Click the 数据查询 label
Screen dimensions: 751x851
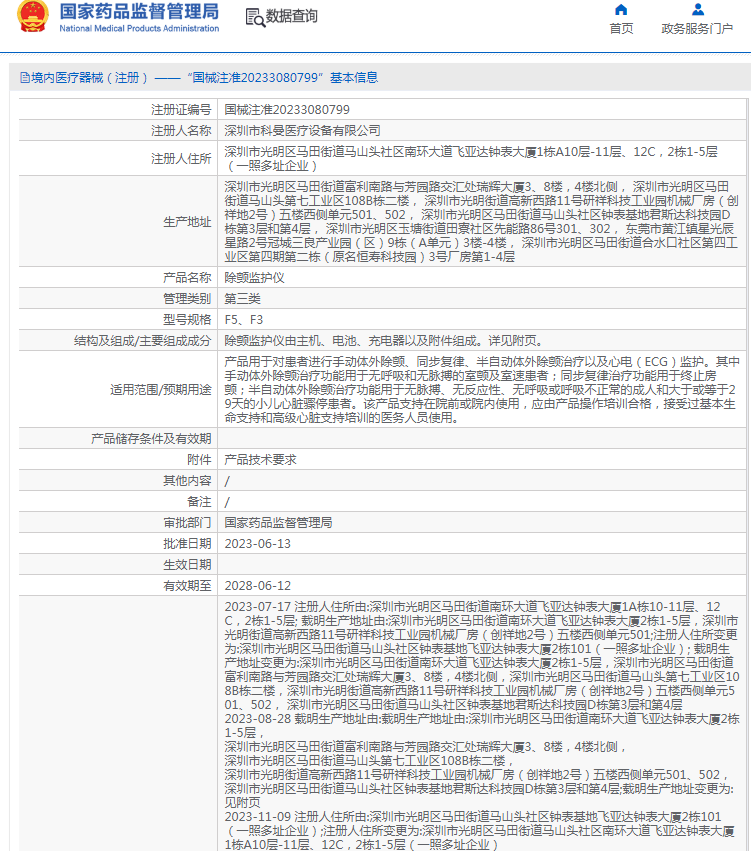(291, 16)
